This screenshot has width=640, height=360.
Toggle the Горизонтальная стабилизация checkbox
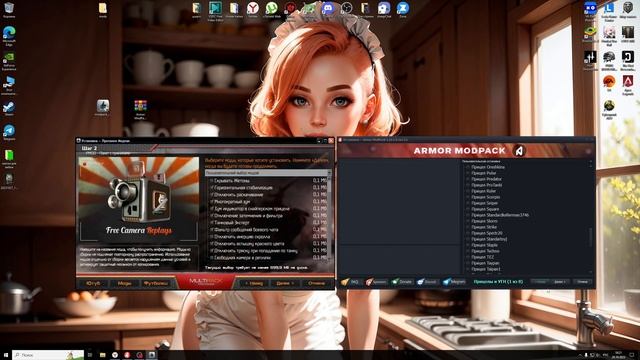(x=211, y=188)
